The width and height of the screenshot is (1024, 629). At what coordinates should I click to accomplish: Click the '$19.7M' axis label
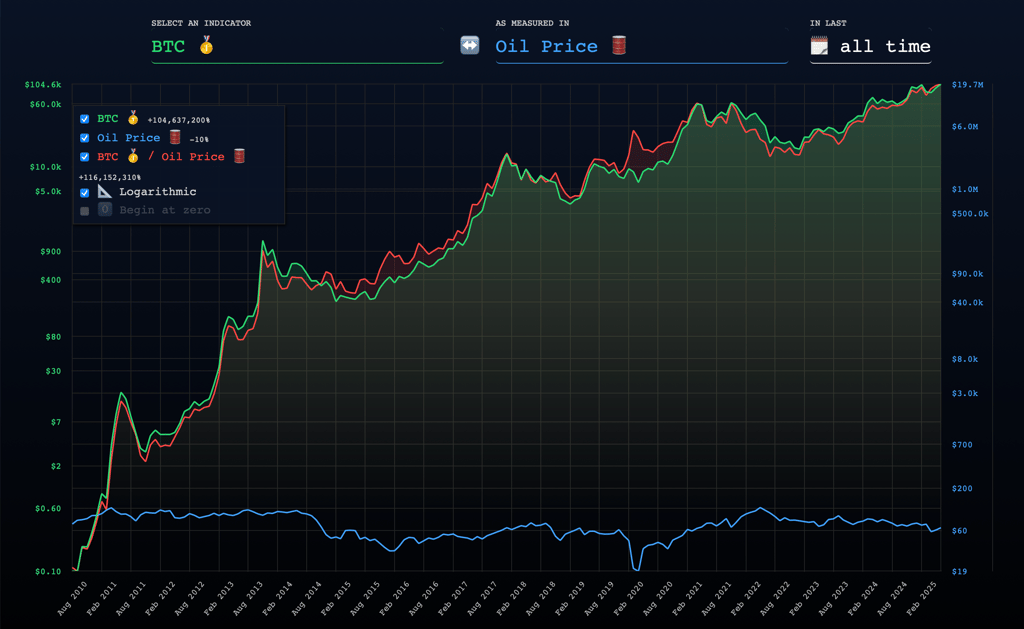(968, 85)
